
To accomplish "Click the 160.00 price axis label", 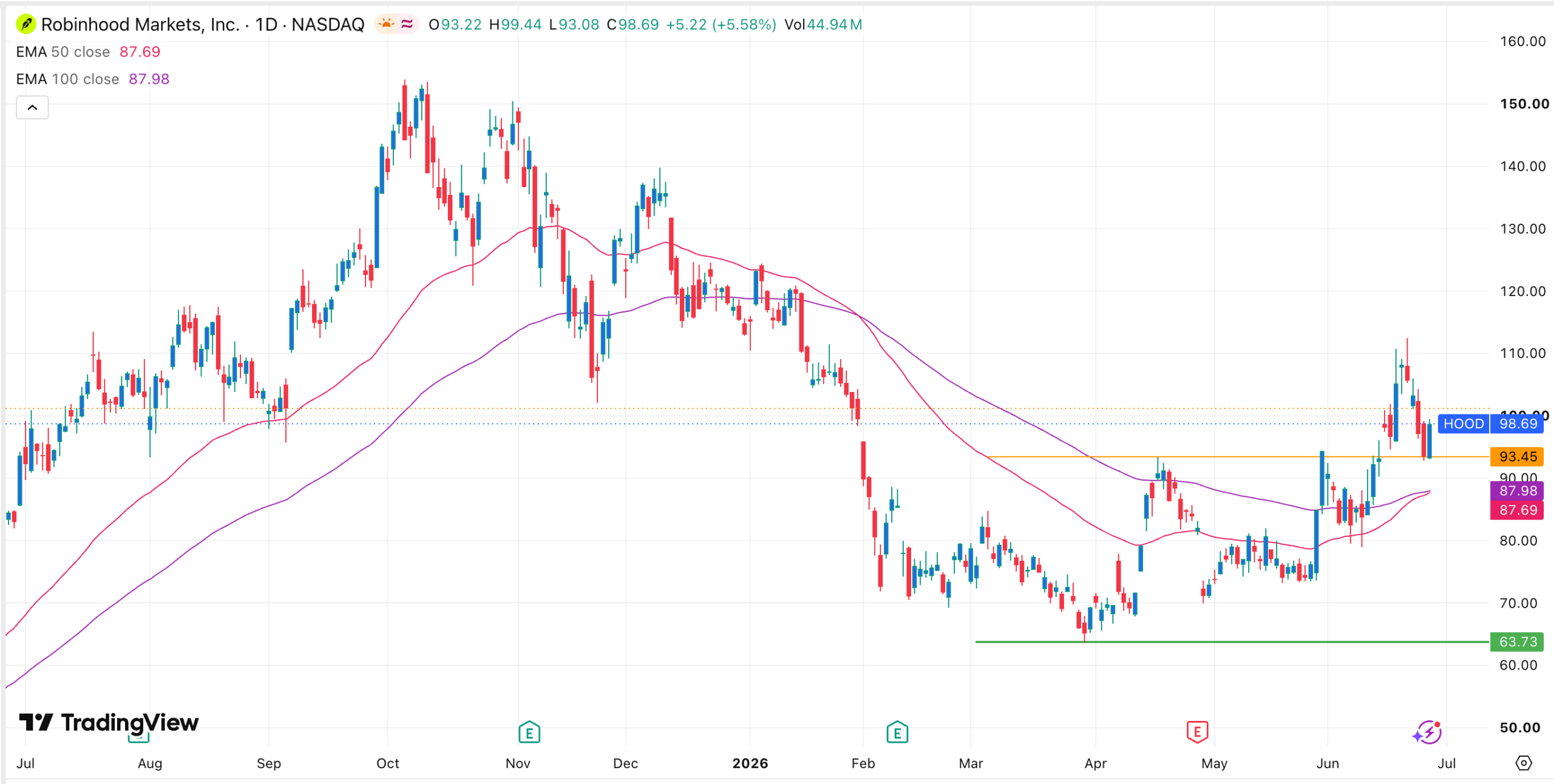I will [x=1522, y=41].
